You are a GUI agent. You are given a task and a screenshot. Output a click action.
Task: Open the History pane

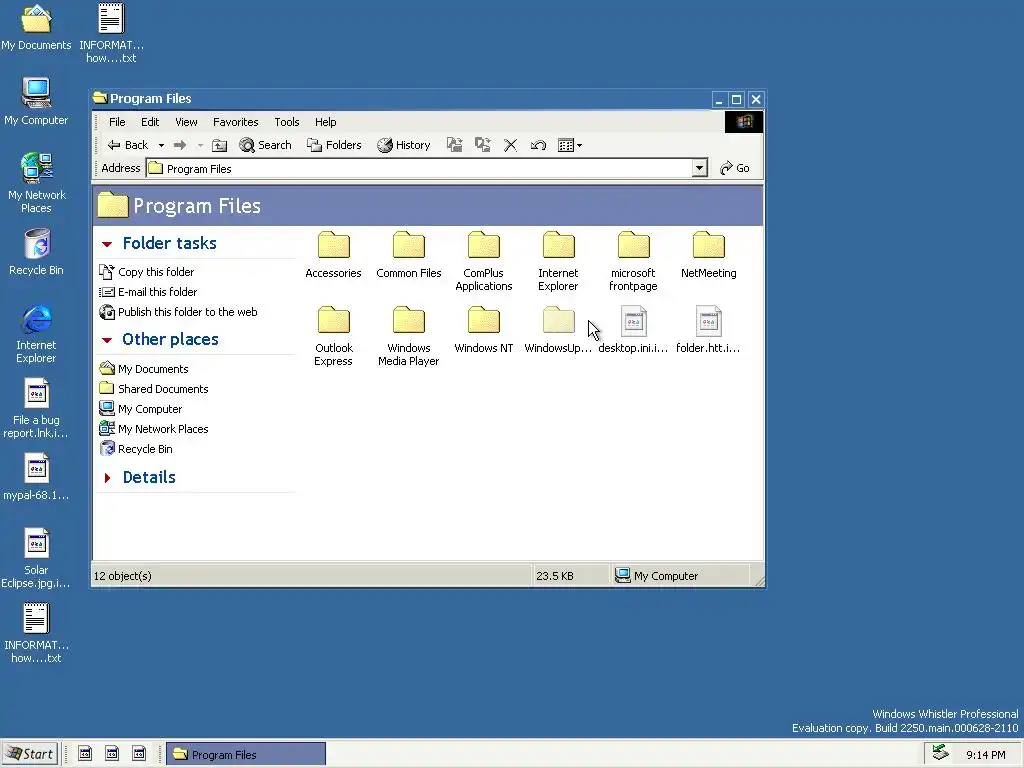[404, 145]
